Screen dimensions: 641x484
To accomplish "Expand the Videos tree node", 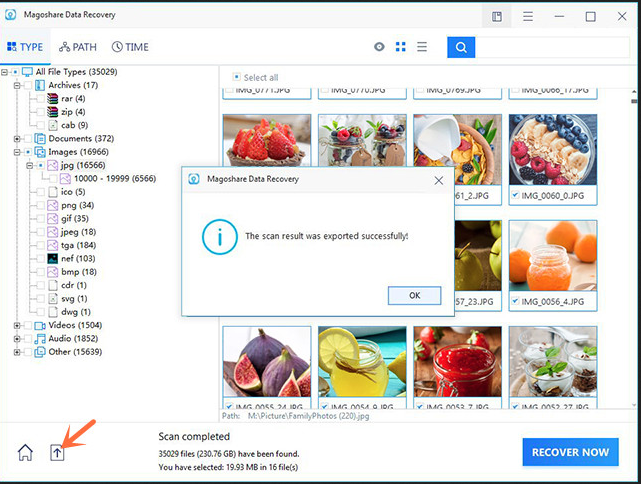I will tap(17, 325).
